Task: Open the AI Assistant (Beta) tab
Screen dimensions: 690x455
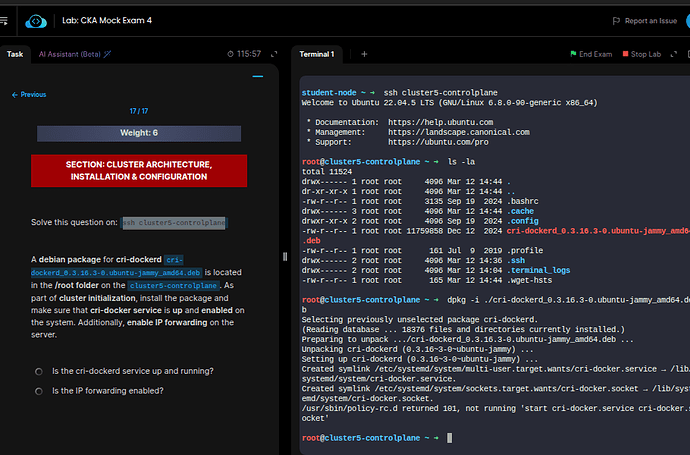Action: (72, 54)
